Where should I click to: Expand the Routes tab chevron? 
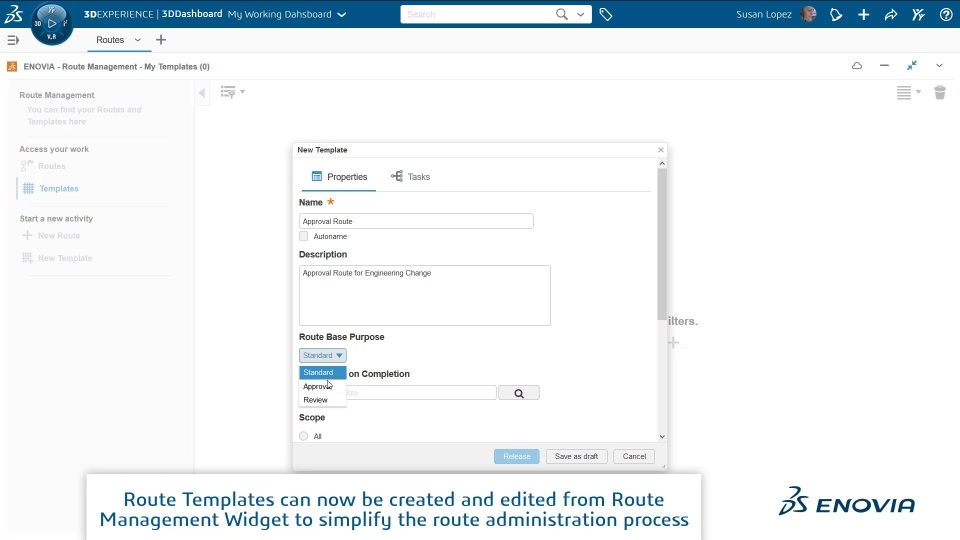[138, 40]
